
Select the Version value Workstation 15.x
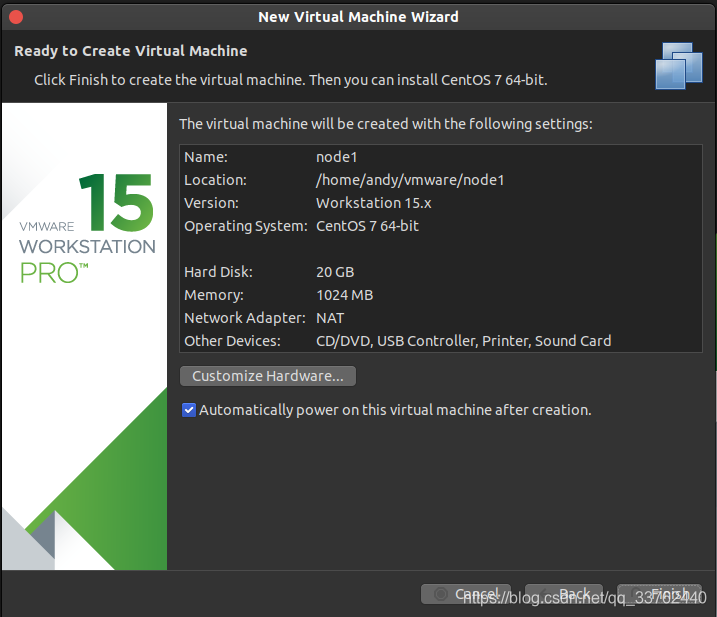click(374, 203)
